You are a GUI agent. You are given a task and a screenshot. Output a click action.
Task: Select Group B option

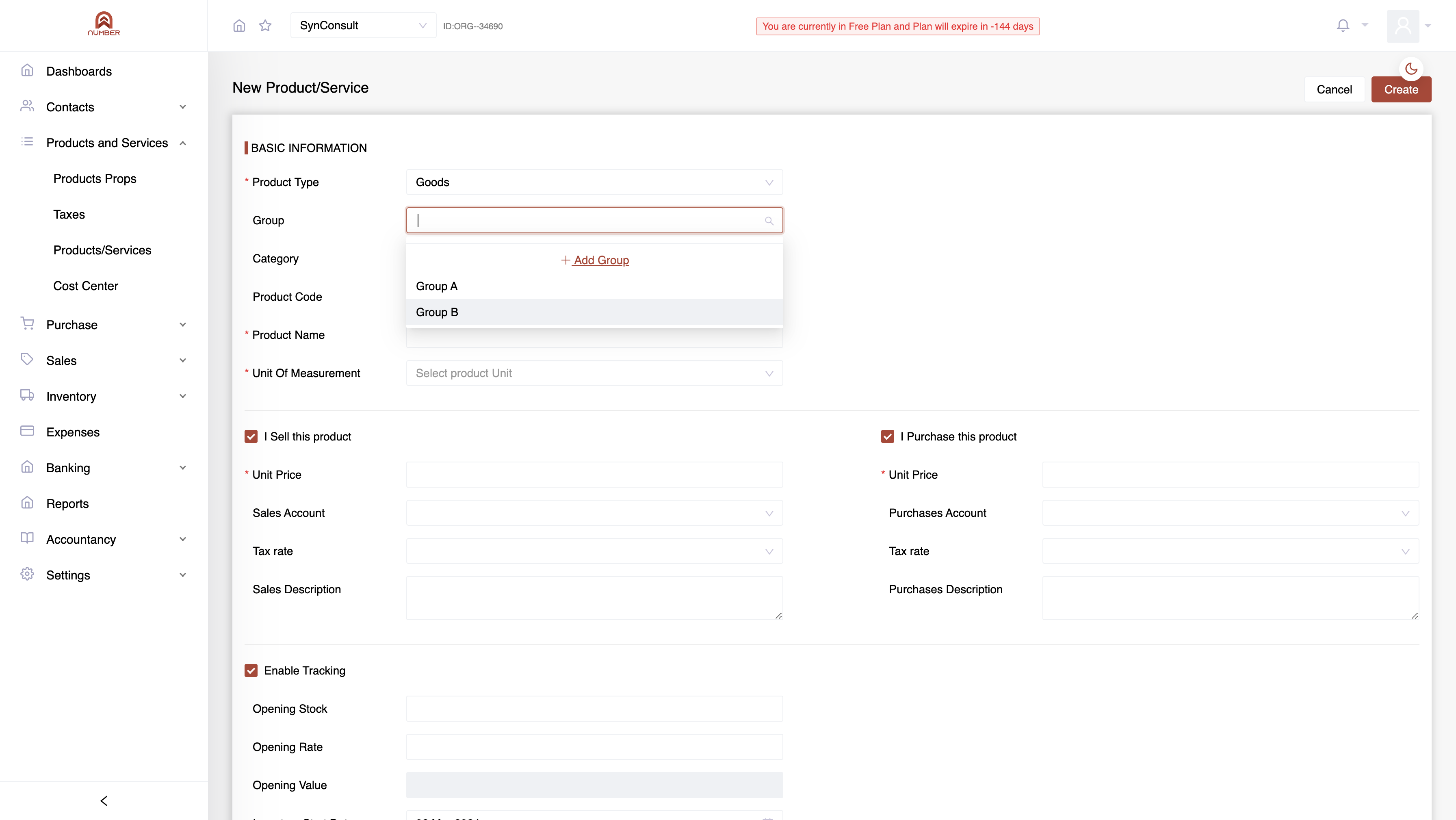[594, 312]
